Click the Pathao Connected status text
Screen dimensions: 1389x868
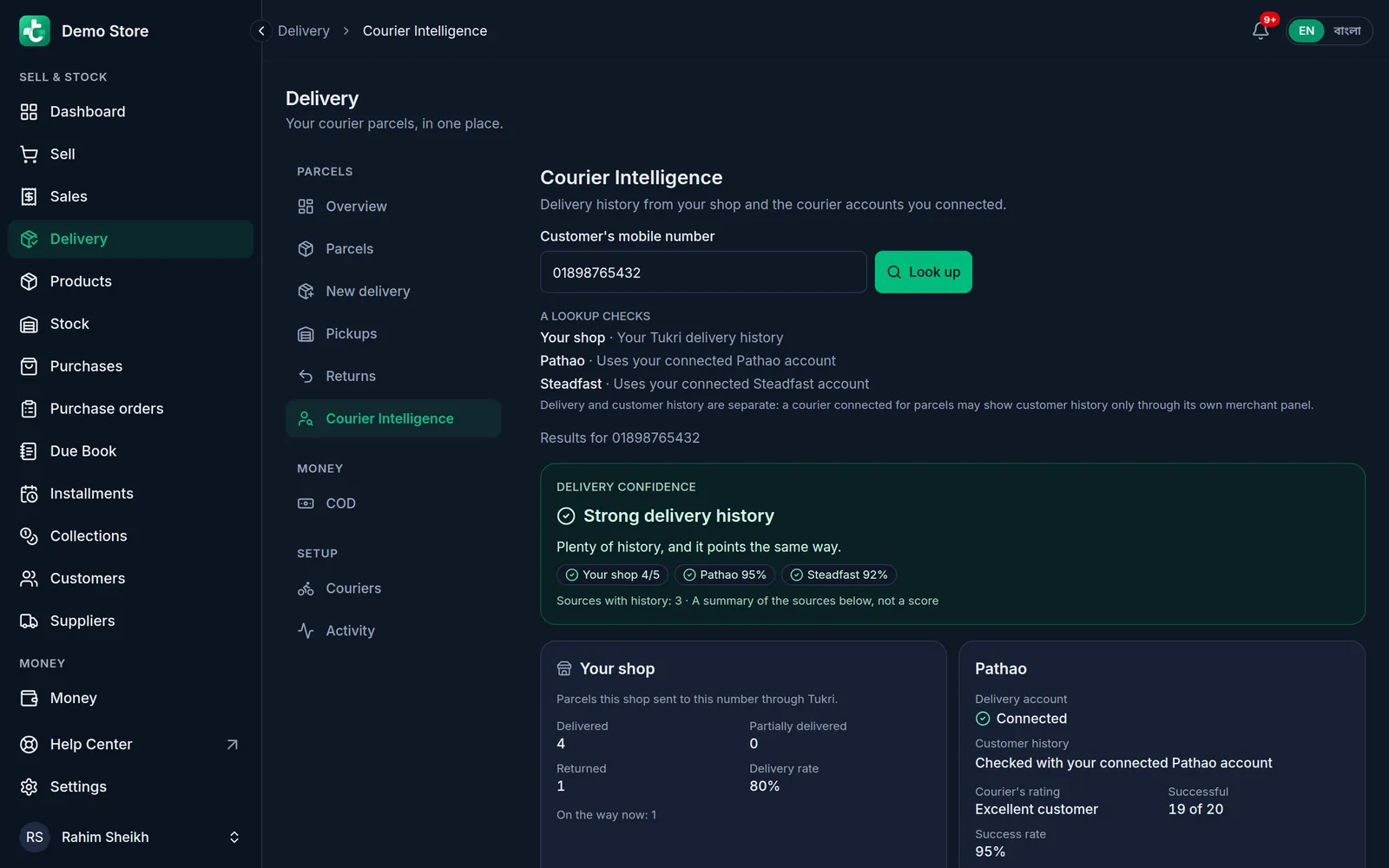click(1031, 719)
